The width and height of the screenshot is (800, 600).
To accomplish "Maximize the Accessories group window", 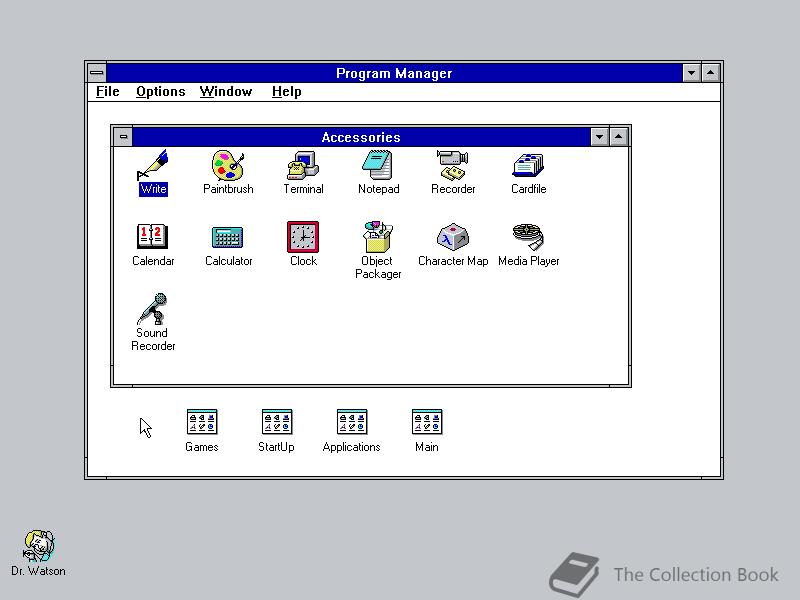I will [618, 137].
